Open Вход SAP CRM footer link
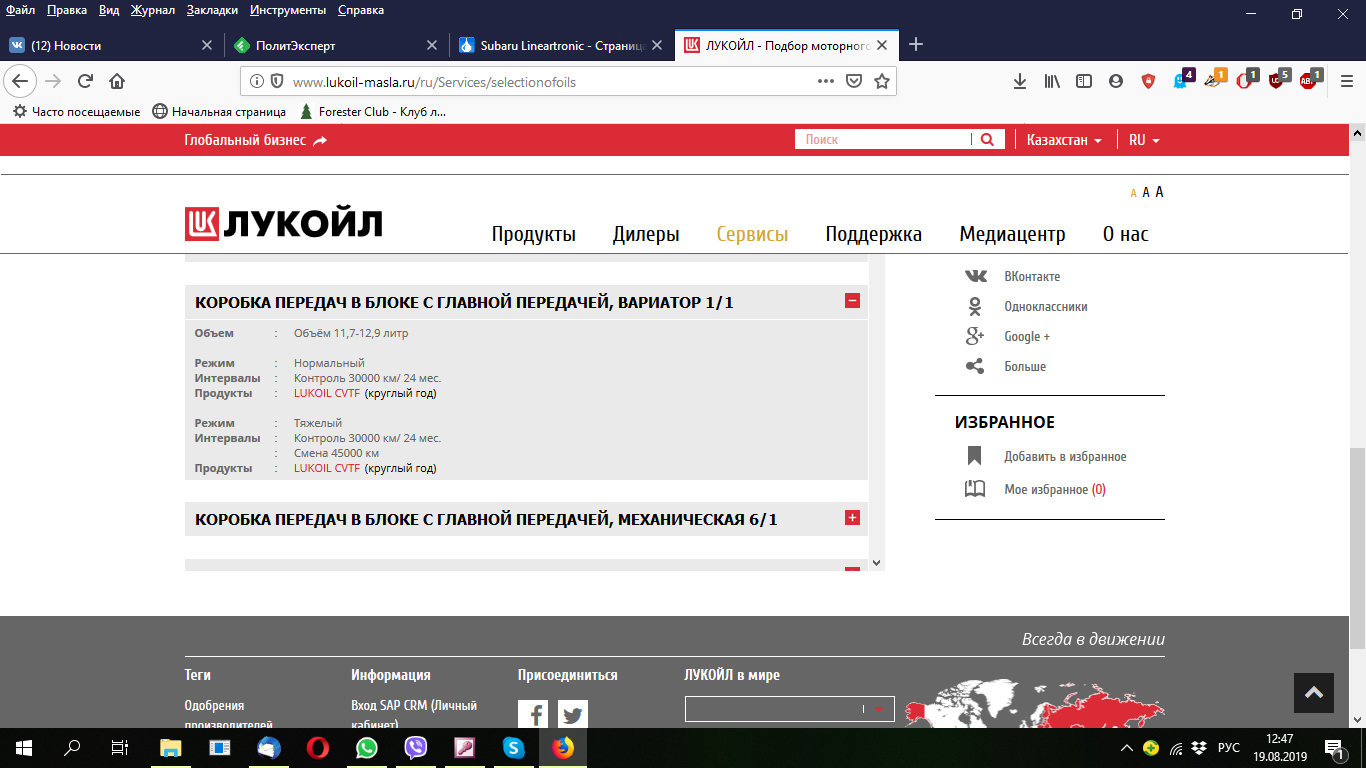 (x=414, y=714)
